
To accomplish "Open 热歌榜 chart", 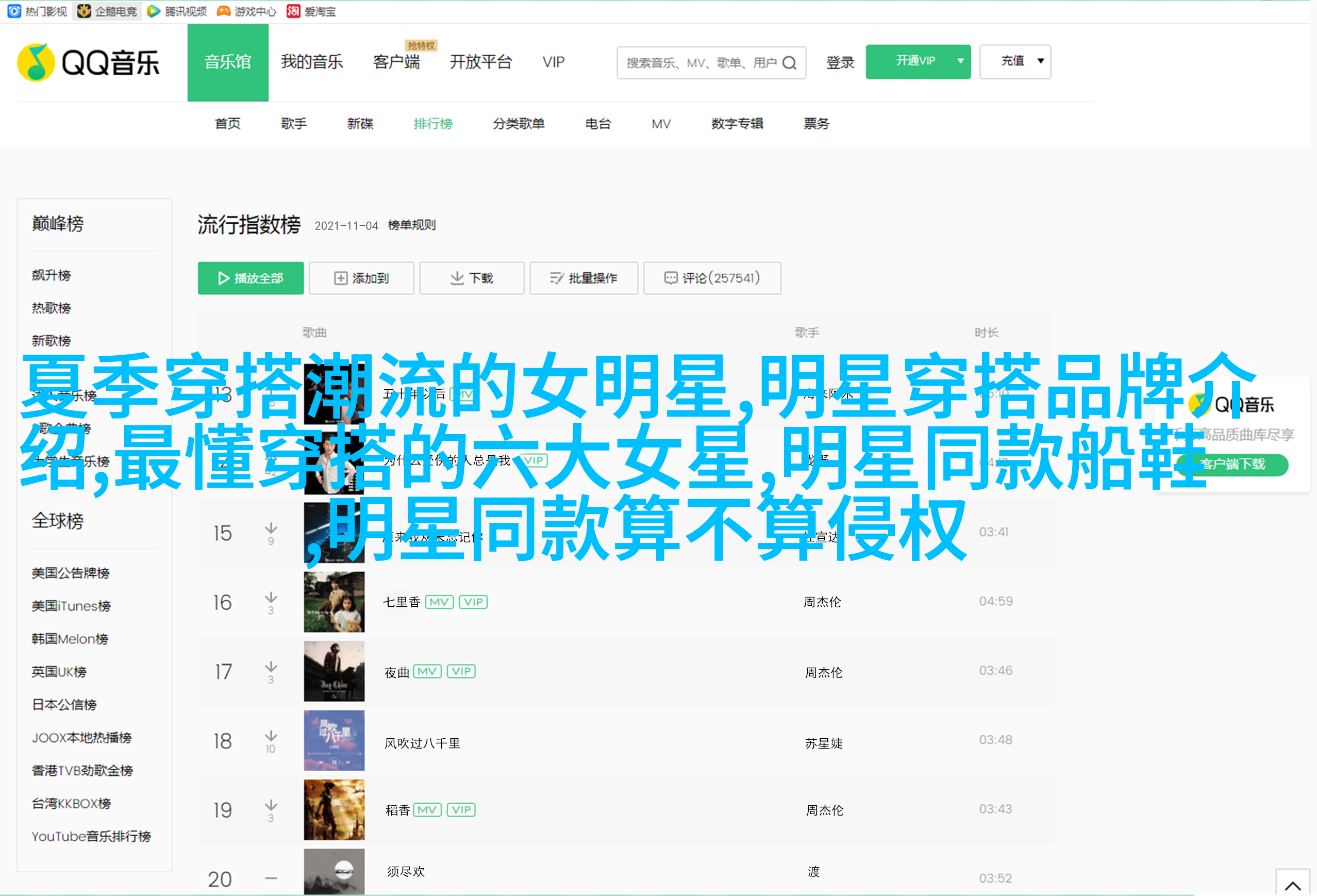I will 51,308.
